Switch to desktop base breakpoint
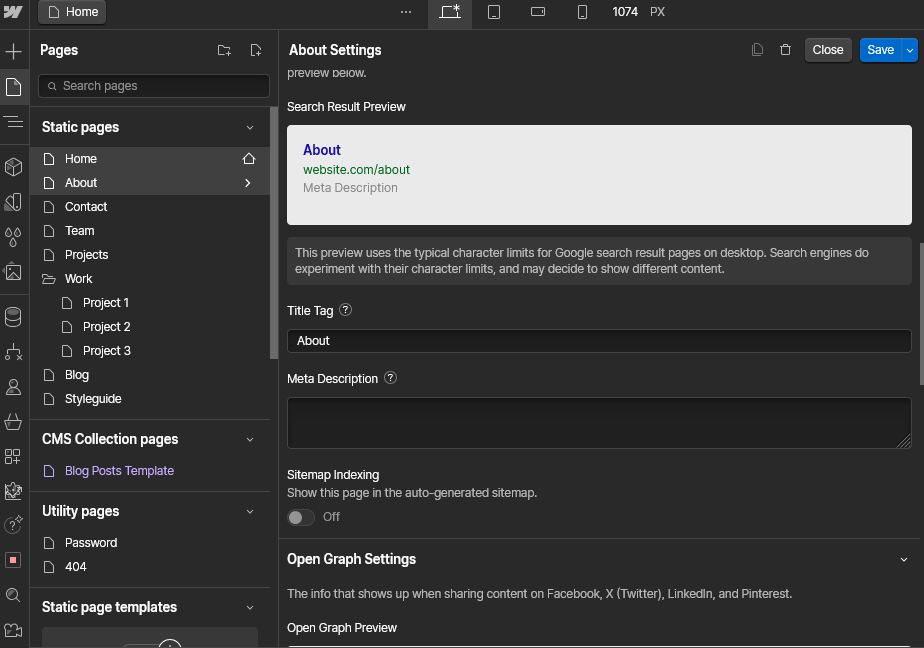 click(x=450, y=12)
